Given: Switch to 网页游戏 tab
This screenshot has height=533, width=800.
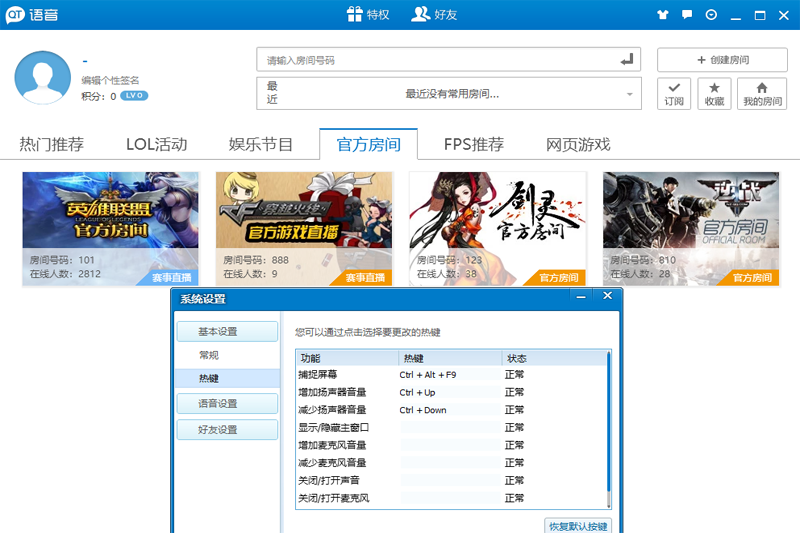Looking at the screenshot, I should [x=578, y=144].
